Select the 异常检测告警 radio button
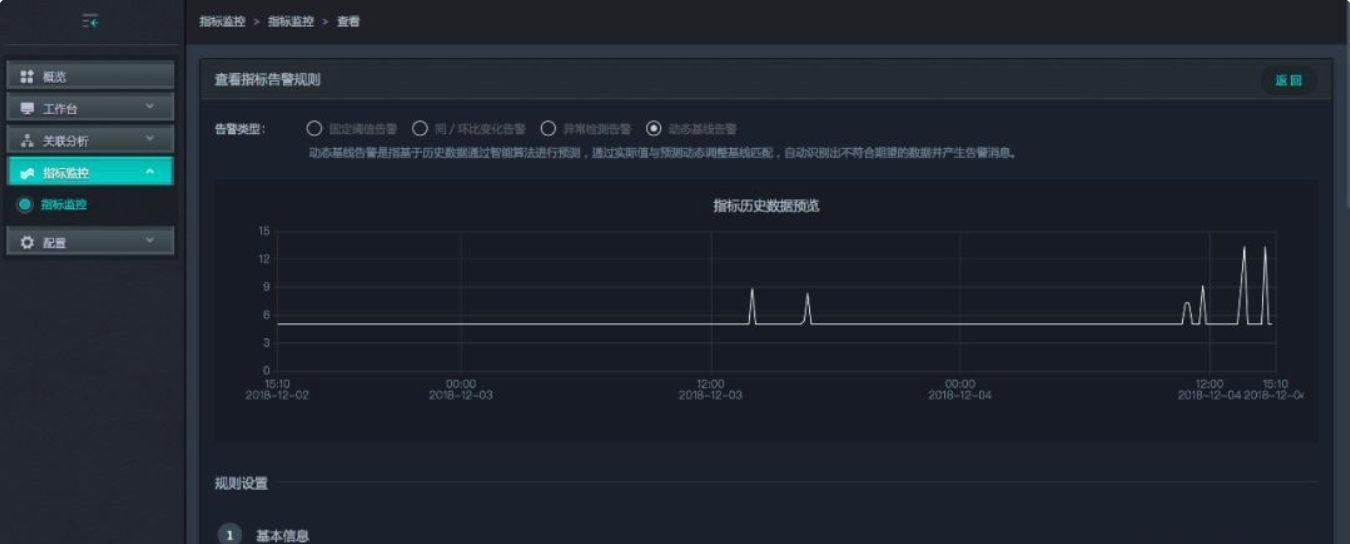 coord(548,129)
